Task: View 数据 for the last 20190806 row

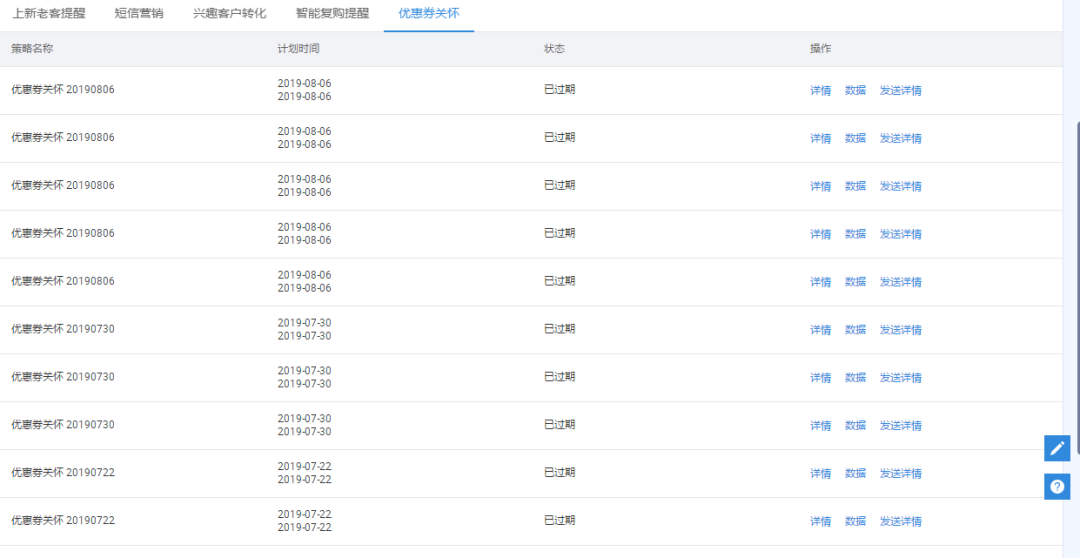Action: pos(855,282)
